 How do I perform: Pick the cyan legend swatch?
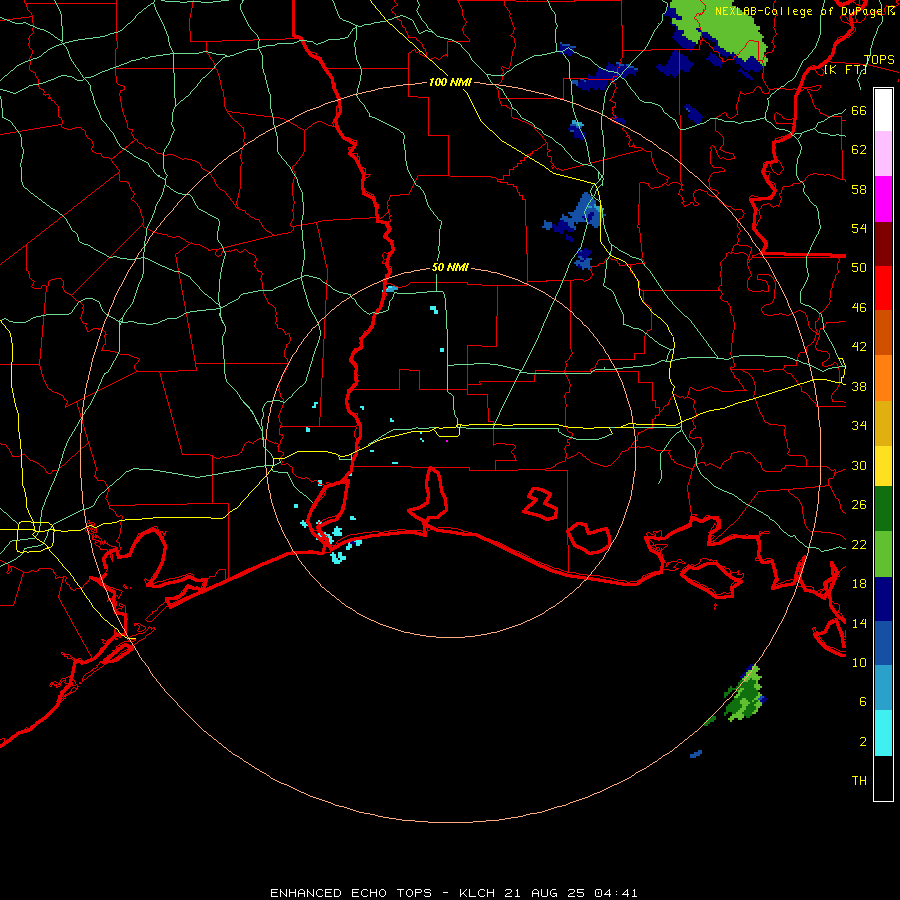coord(883,733)
